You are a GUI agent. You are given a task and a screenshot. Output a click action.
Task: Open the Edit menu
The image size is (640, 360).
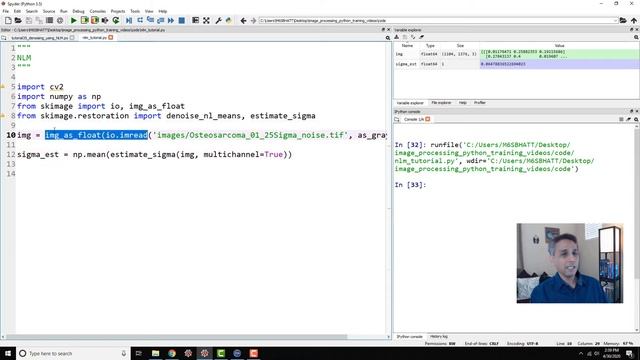tap(17, 11)
